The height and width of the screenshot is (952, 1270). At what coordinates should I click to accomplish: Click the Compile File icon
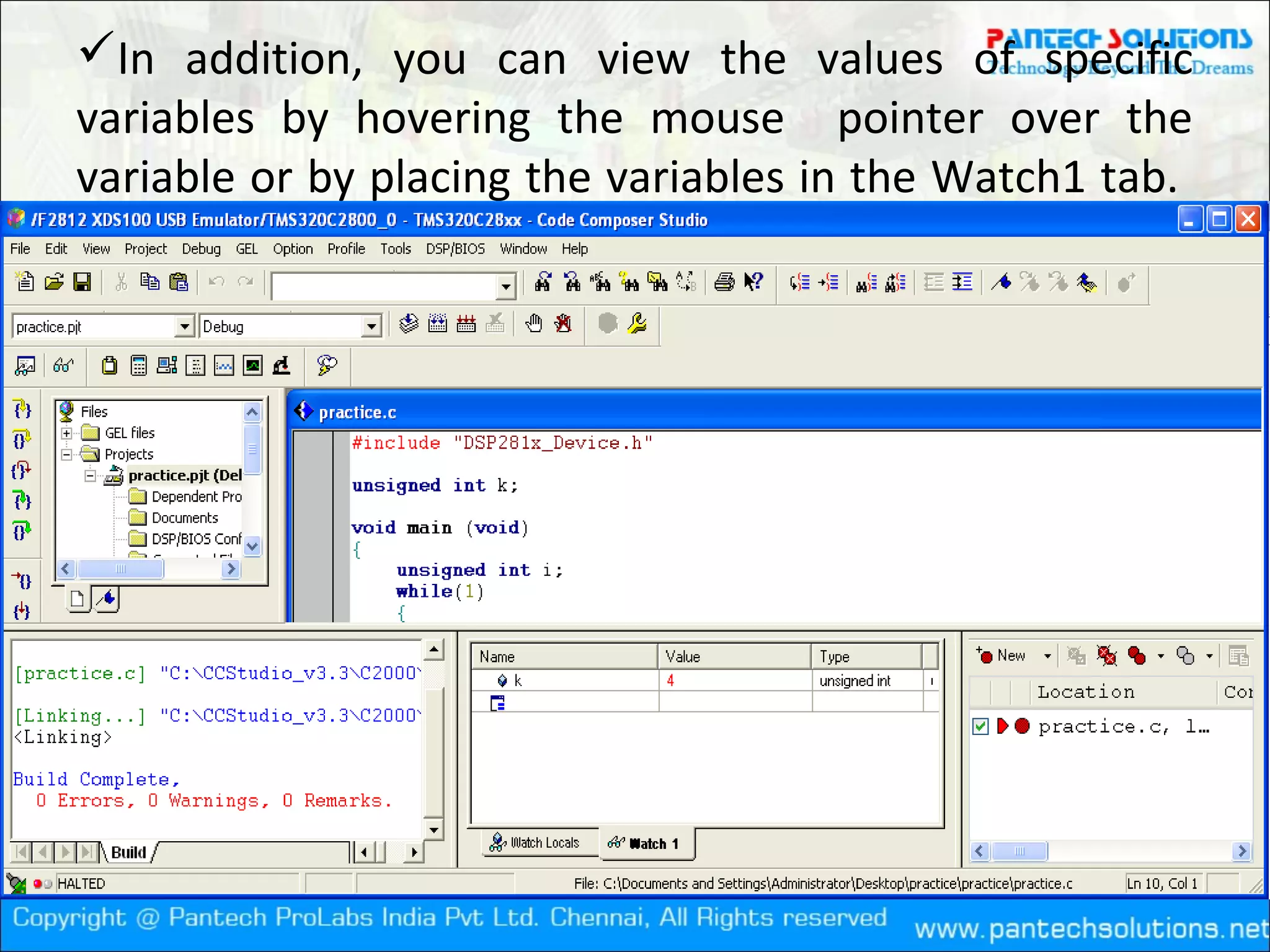click(409, 324)
